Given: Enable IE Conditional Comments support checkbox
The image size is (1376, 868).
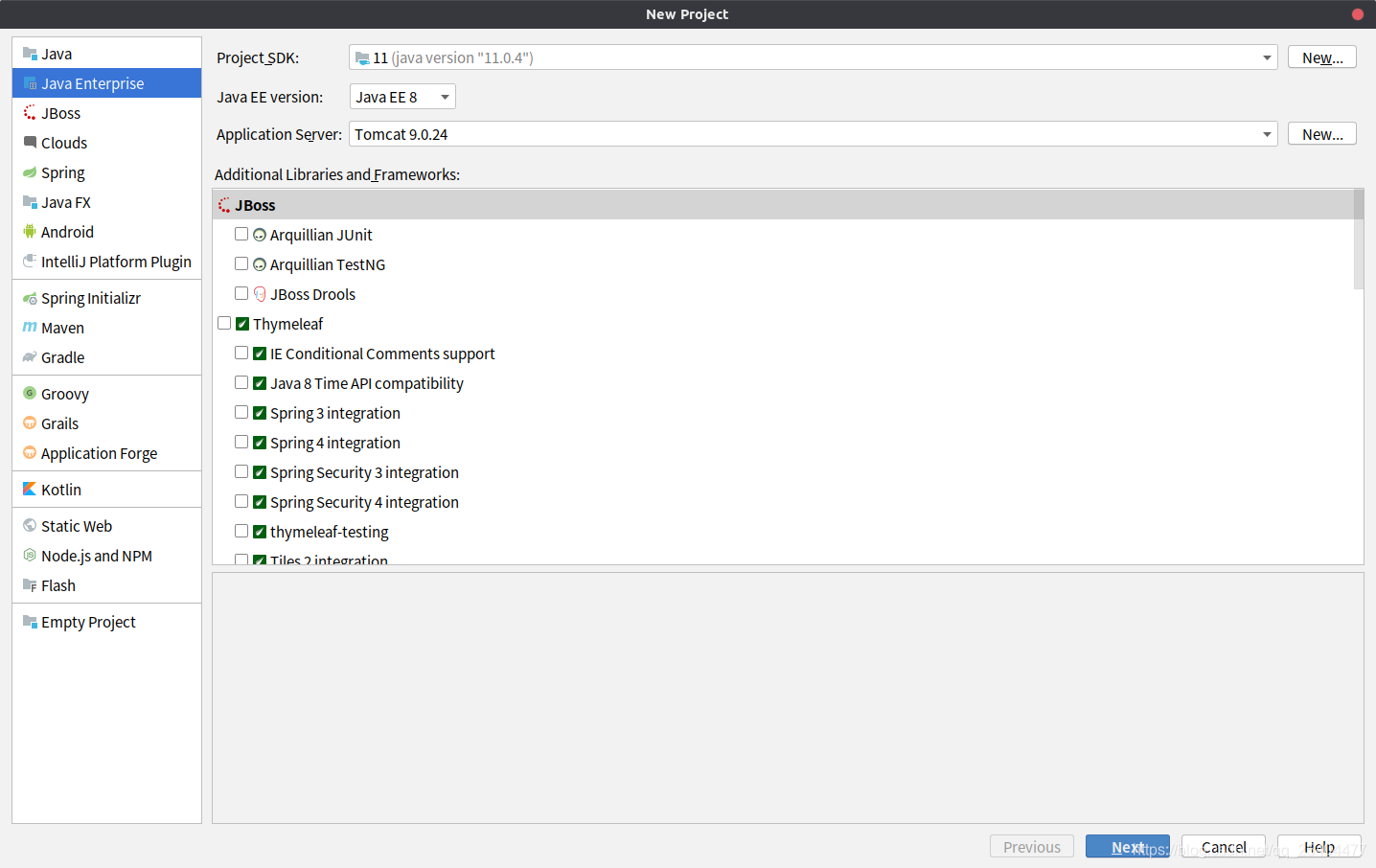Looking at the screenshot, I should [241, 353].
